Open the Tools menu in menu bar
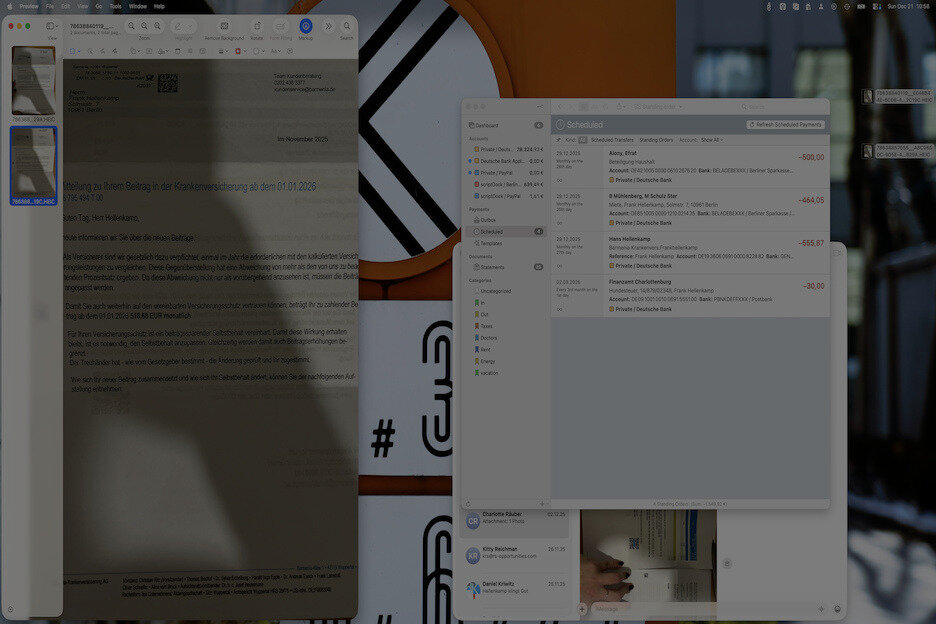This screenshot has height=624, width=936. (116, 6)
